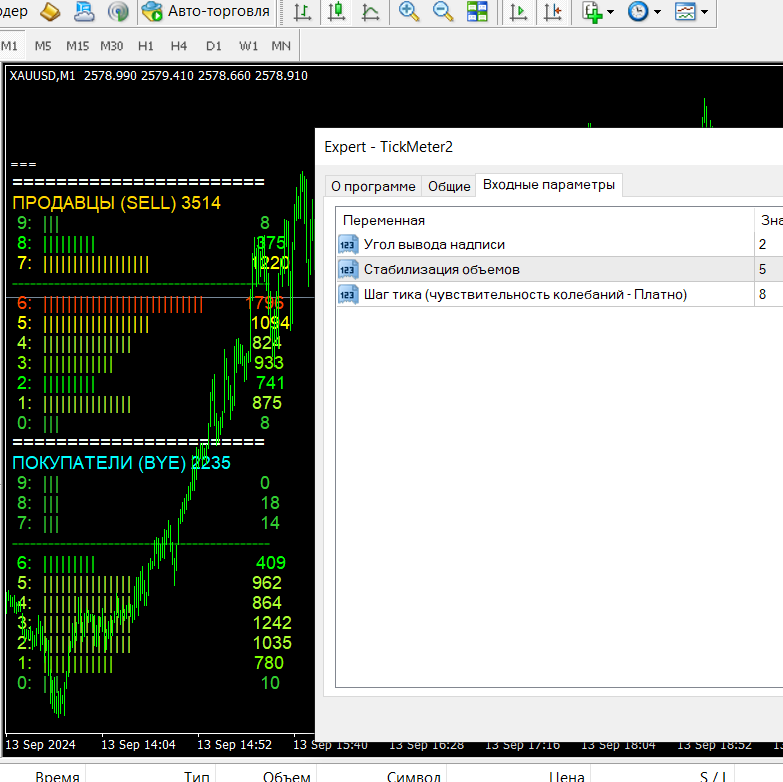This screenshot has width=783, height=782.
Task: Zoom in on the chart
Action: (408, 12)
